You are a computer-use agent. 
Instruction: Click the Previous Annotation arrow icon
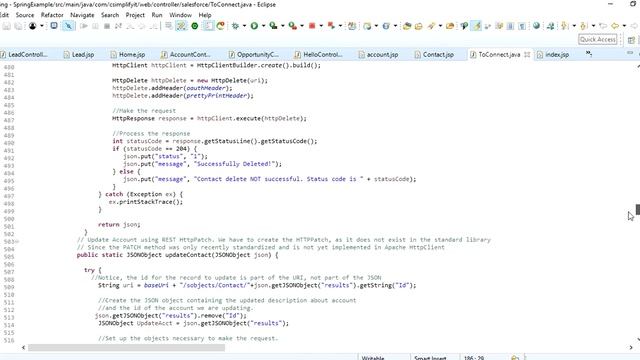(x=583, y=26)
